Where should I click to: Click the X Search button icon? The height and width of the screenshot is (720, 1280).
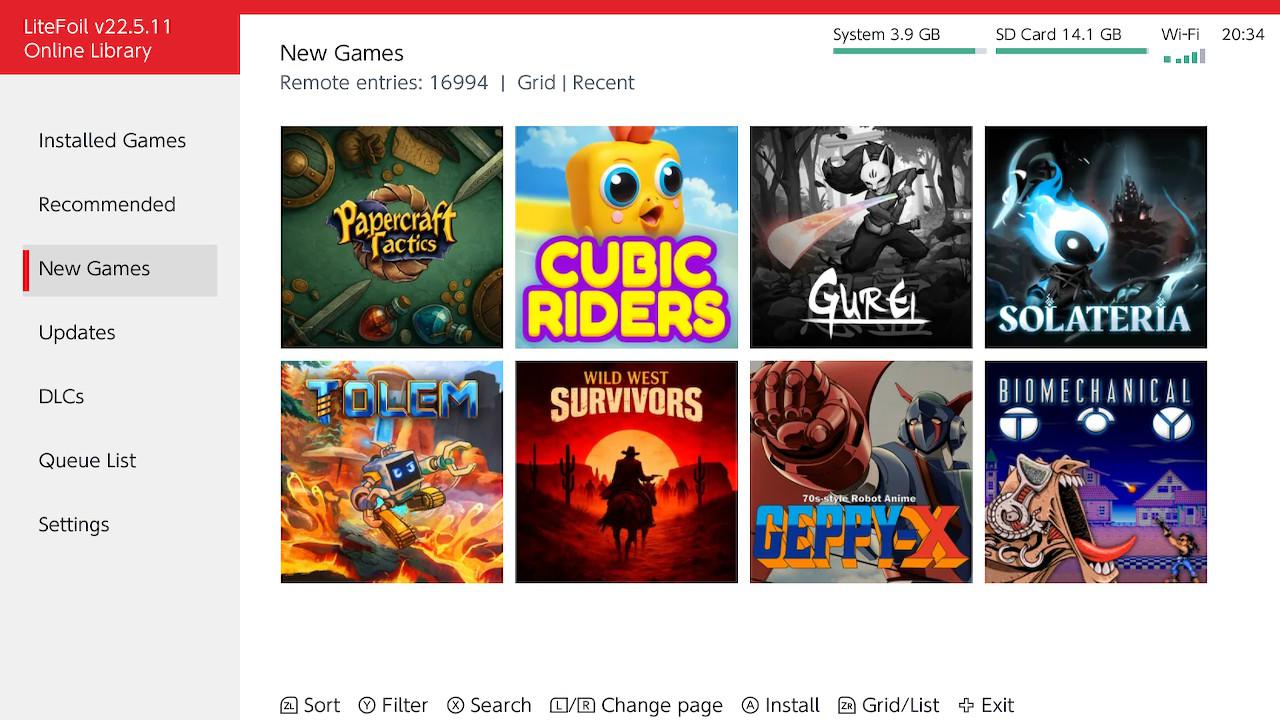pyautogui.click(x=456, y=705)
